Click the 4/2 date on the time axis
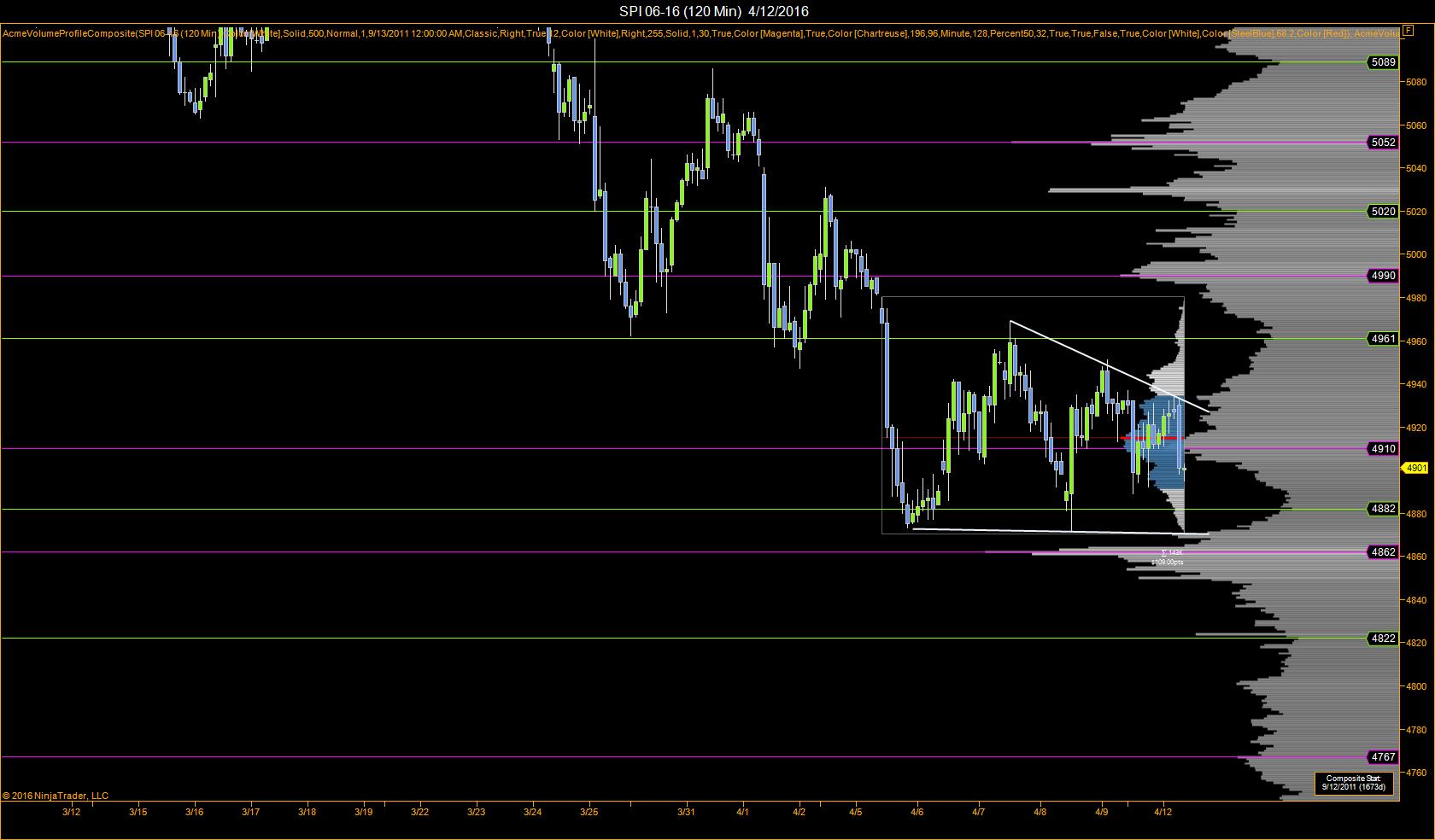The width and height of the screenshot is (1435, 840). [x=799, y=812]
